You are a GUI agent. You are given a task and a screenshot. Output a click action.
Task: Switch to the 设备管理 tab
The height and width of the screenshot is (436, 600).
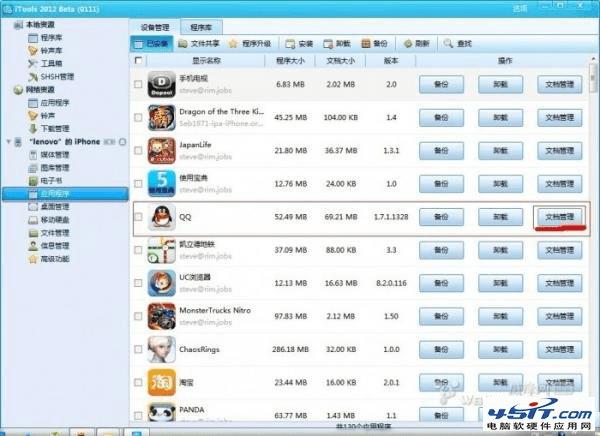(x=155, y=27)
